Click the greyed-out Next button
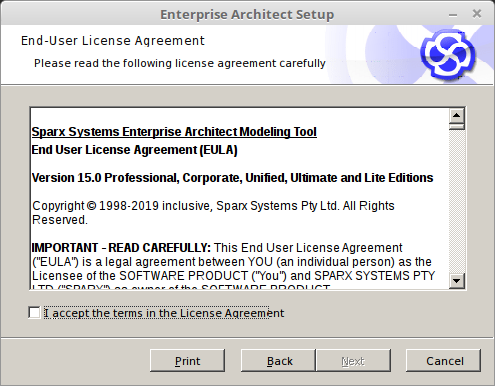This screenshot has width=495, height=386. (x=353, y=361)
